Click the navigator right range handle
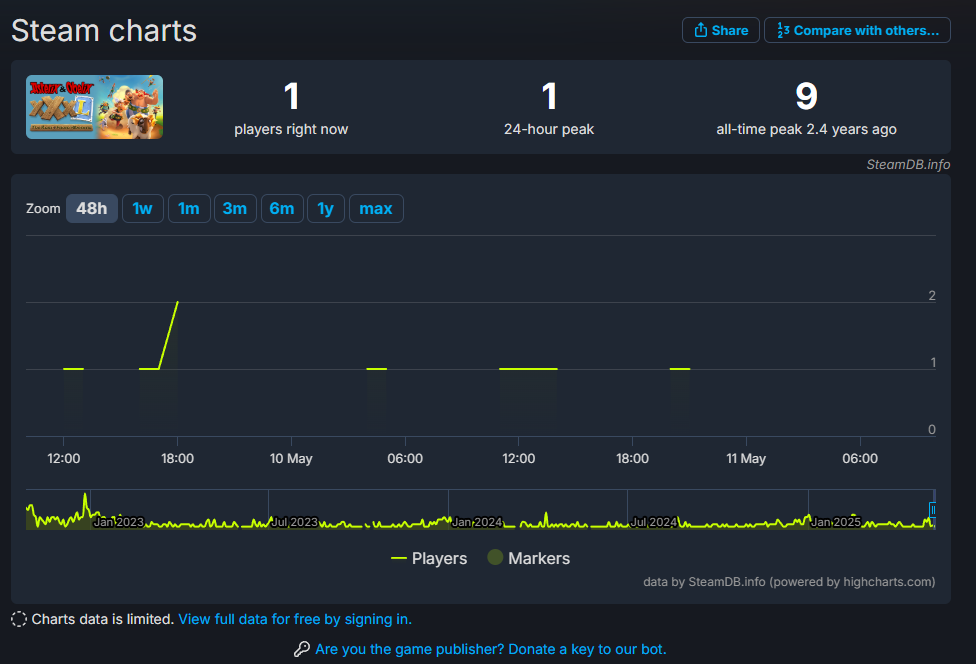Image resolution: width=976 pixels, height=664 pixels. (x=932, y=510)
